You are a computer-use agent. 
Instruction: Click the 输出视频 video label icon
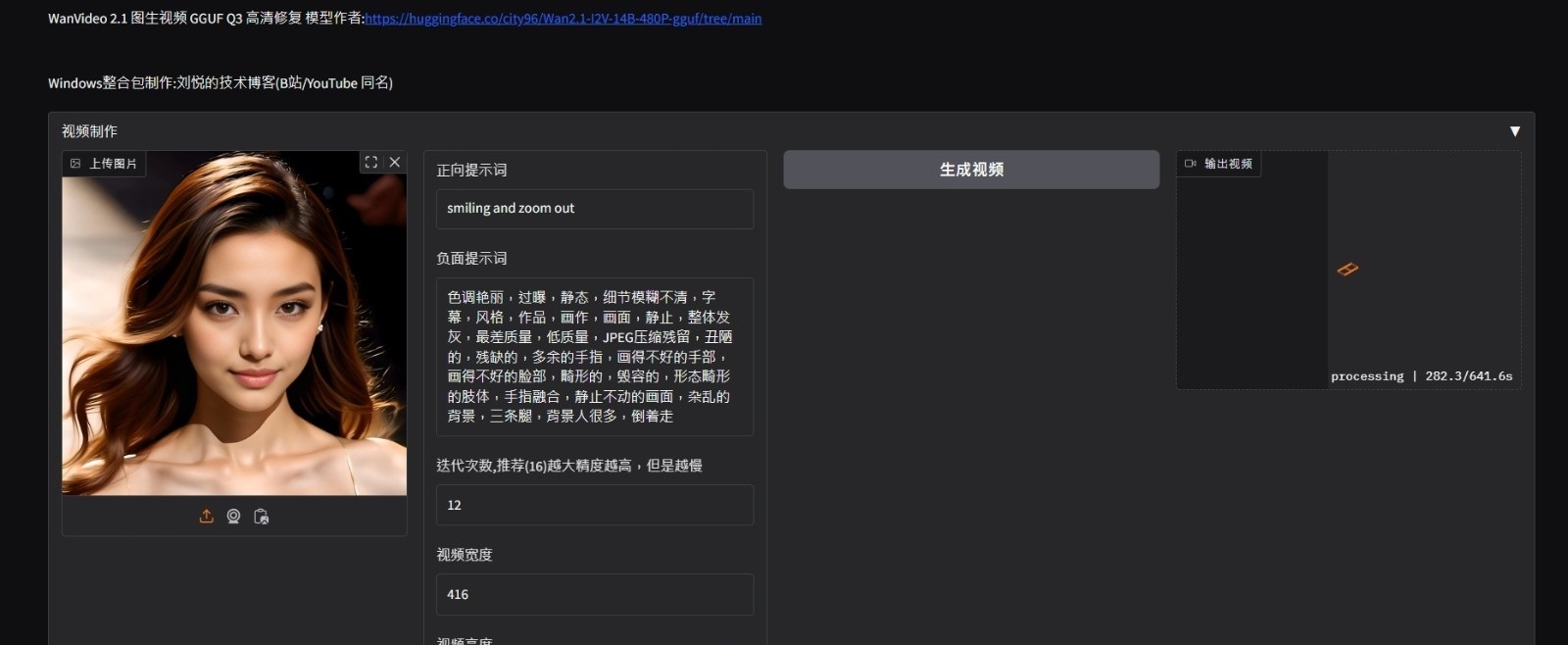click(1190, 164)
